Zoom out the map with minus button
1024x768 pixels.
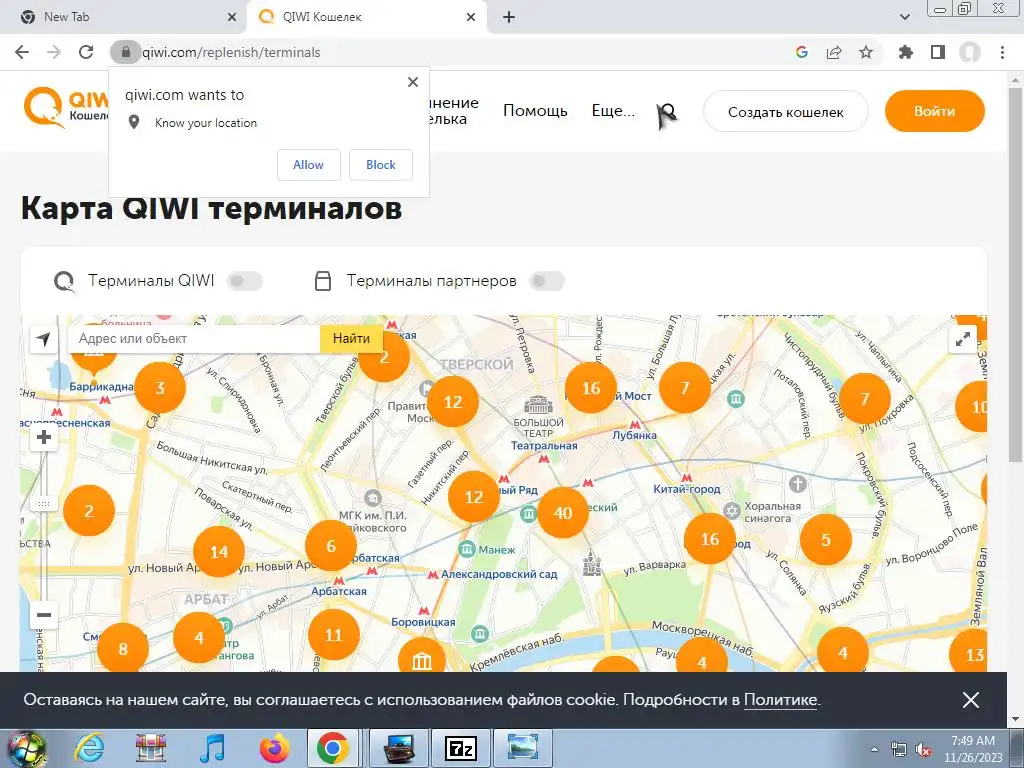[44, 615]
